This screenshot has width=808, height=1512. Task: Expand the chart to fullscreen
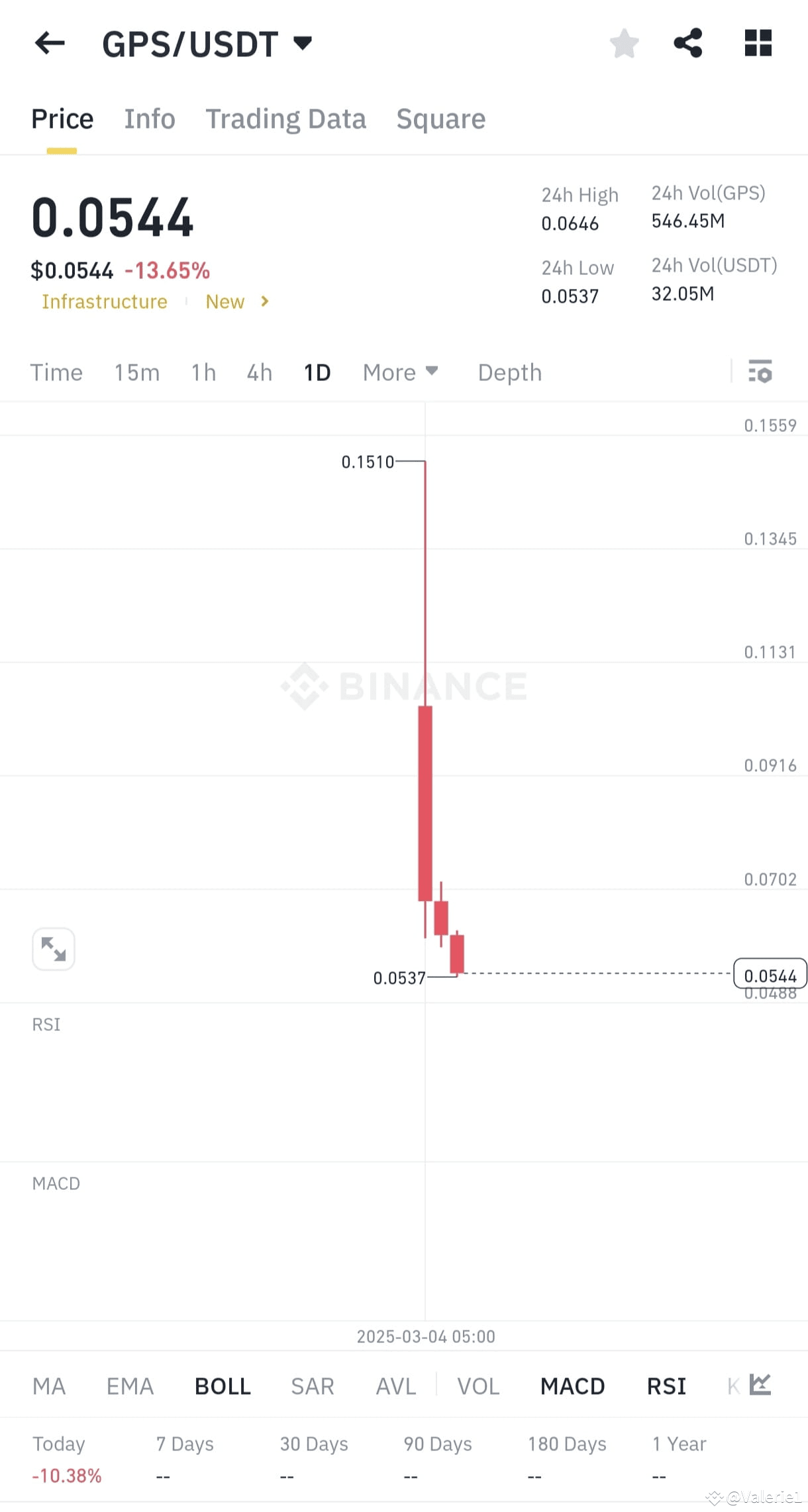[54, 949]
